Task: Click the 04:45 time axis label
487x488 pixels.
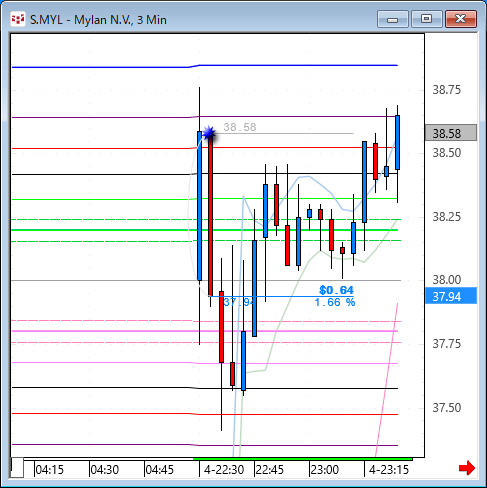Action: coord(160,470)
